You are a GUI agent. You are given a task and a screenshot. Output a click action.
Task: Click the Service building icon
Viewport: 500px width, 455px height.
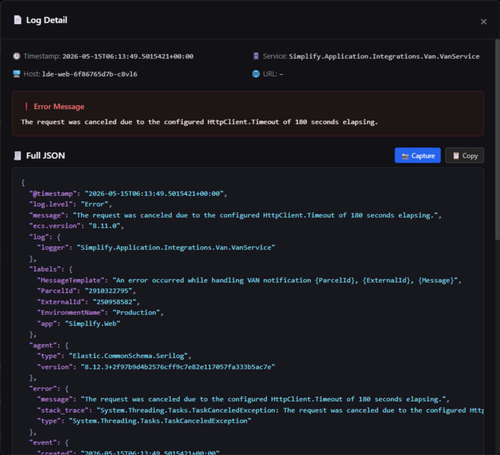pyautogui.click(x=256, y=56)
